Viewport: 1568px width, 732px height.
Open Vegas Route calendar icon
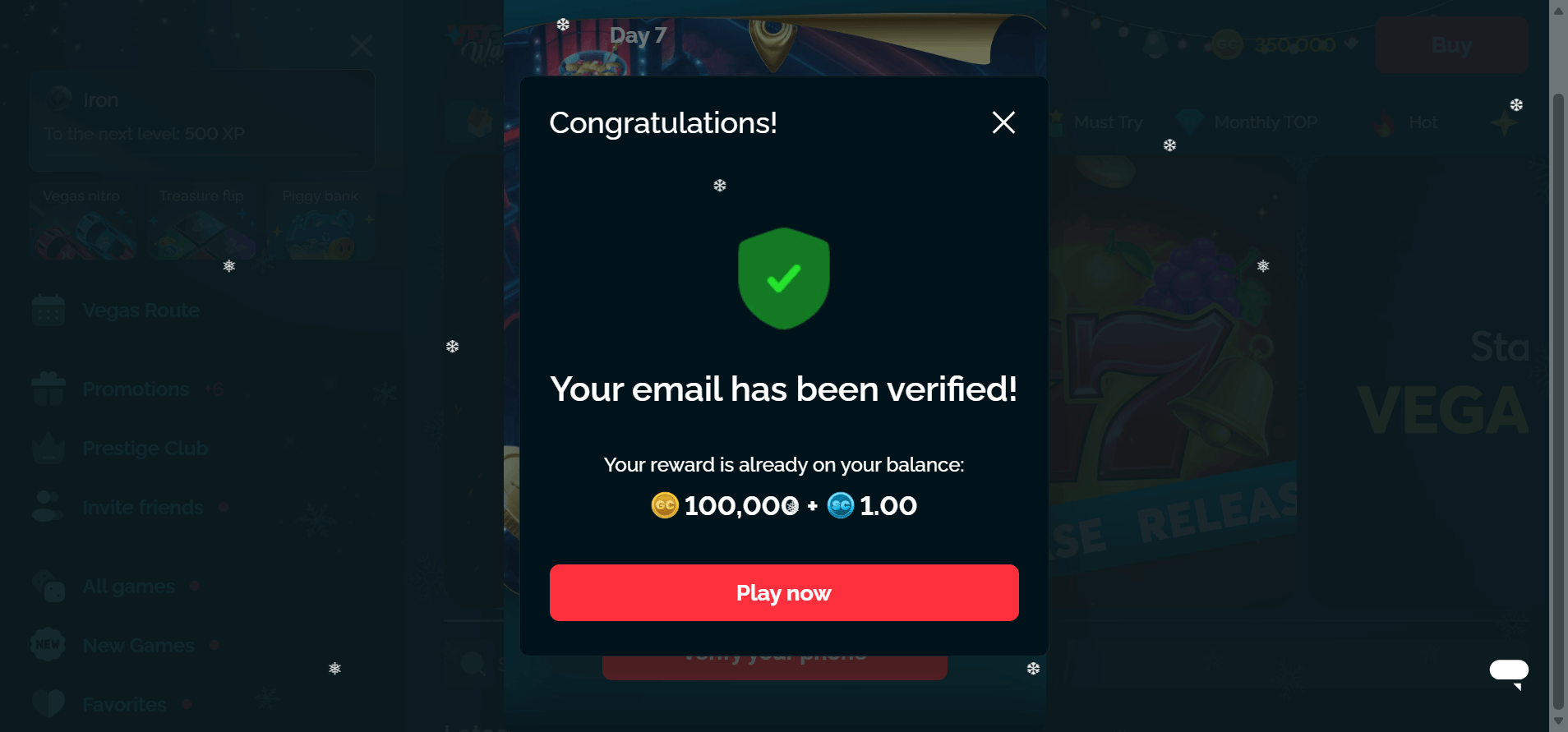tap(48, 311)
